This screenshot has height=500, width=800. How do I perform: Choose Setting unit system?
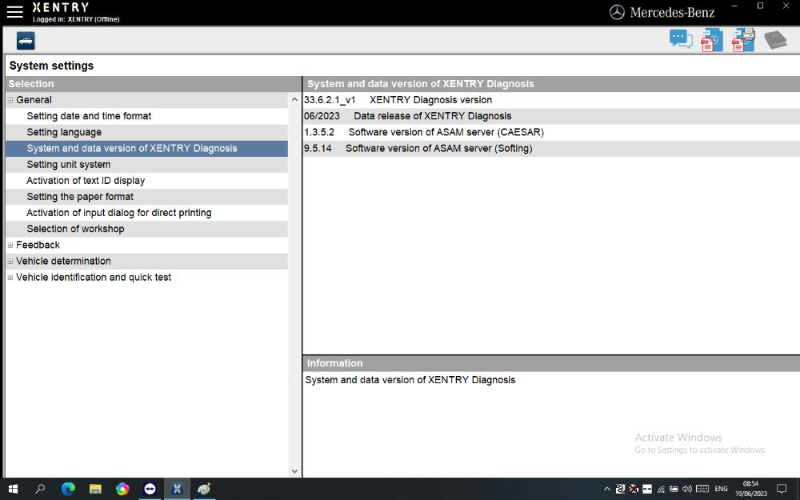[69, 164]
